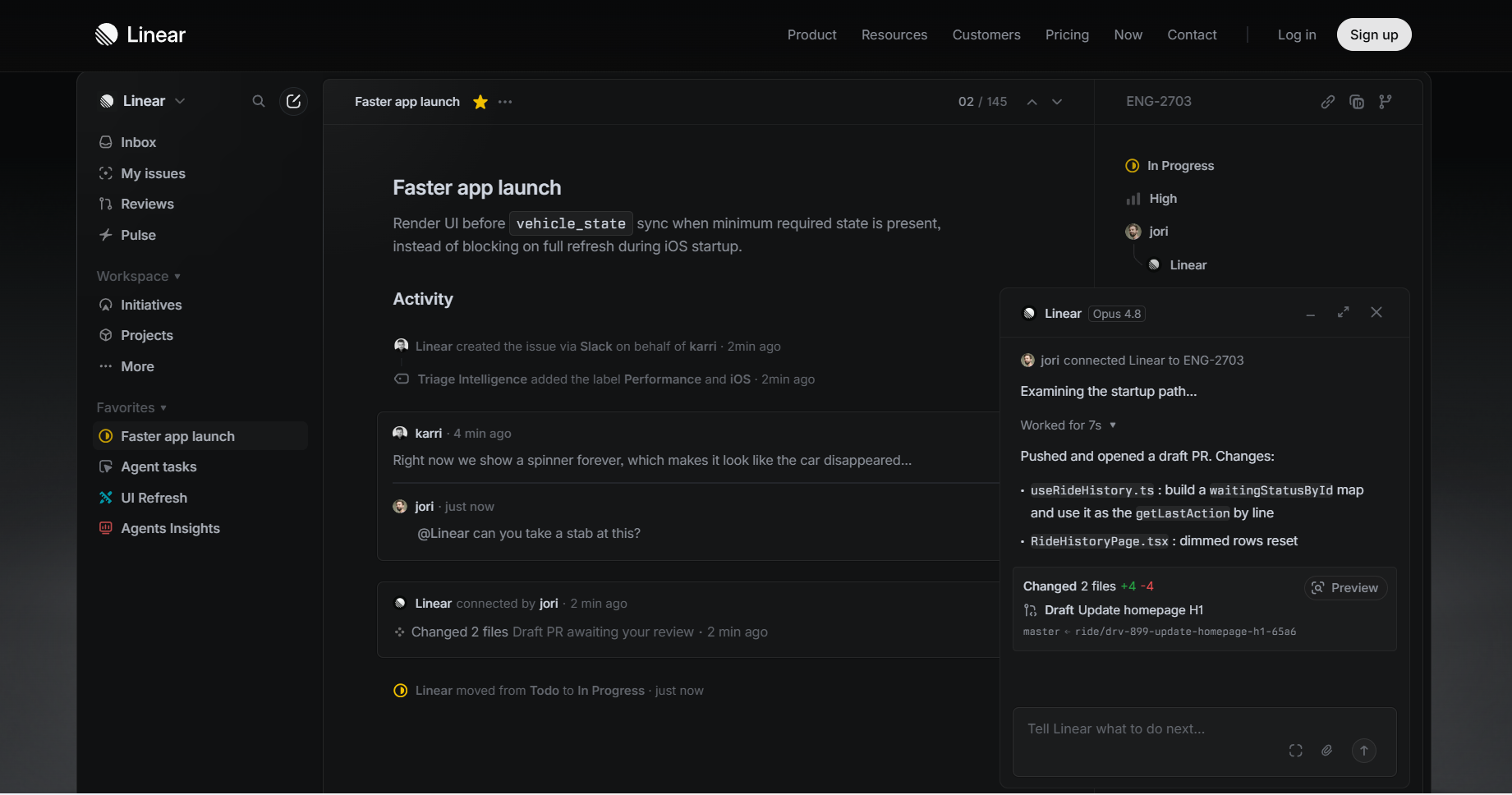Click the copy issue ID icon

[1357, 102]
